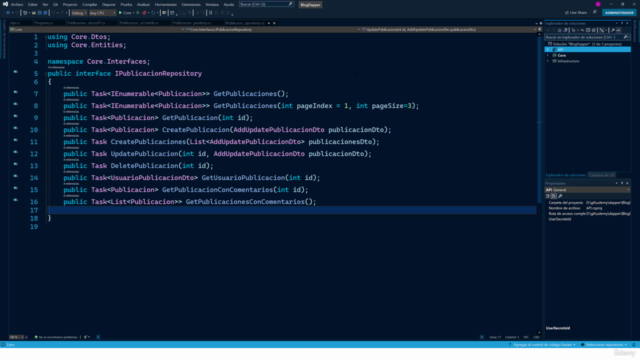Open the UpdatePublicacion member navigation dropdown
The image size is (640, 360).
click(449, 29)
